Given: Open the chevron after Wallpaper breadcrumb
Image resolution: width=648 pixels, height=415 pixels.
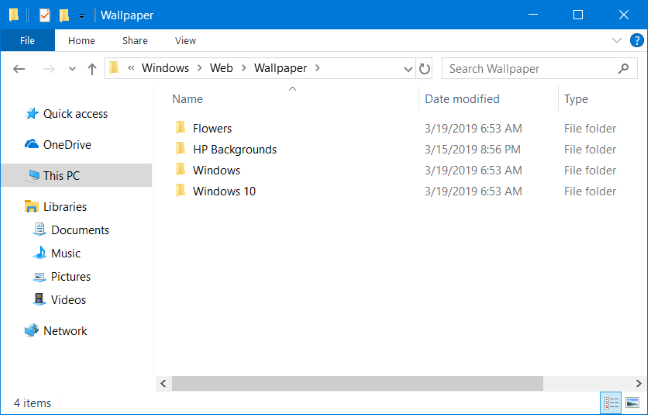Looking at the screenshot, I should (317, 68).
